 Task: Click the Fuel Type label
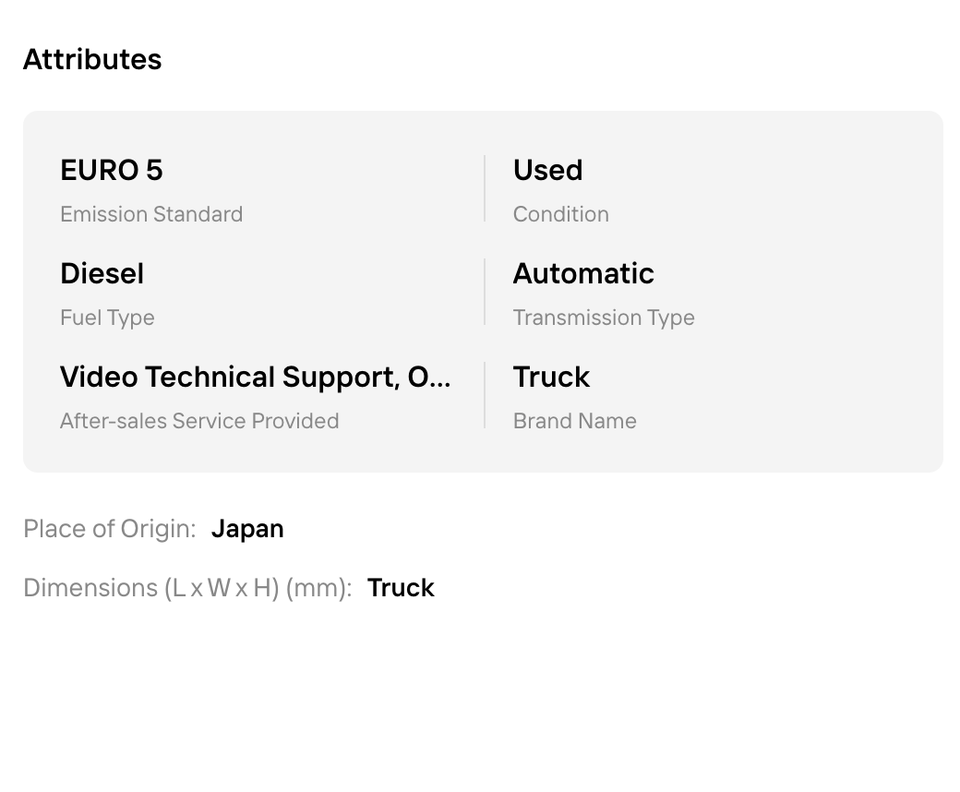(107, 318)
